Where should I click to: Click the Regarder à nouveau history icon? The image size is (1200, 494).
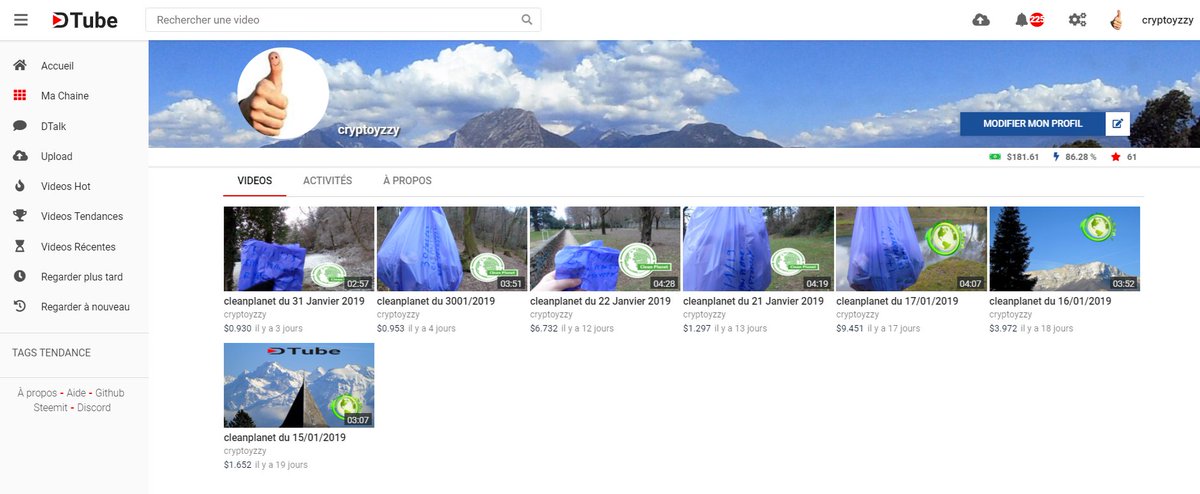pyautogui.click(x=20, y=306)
